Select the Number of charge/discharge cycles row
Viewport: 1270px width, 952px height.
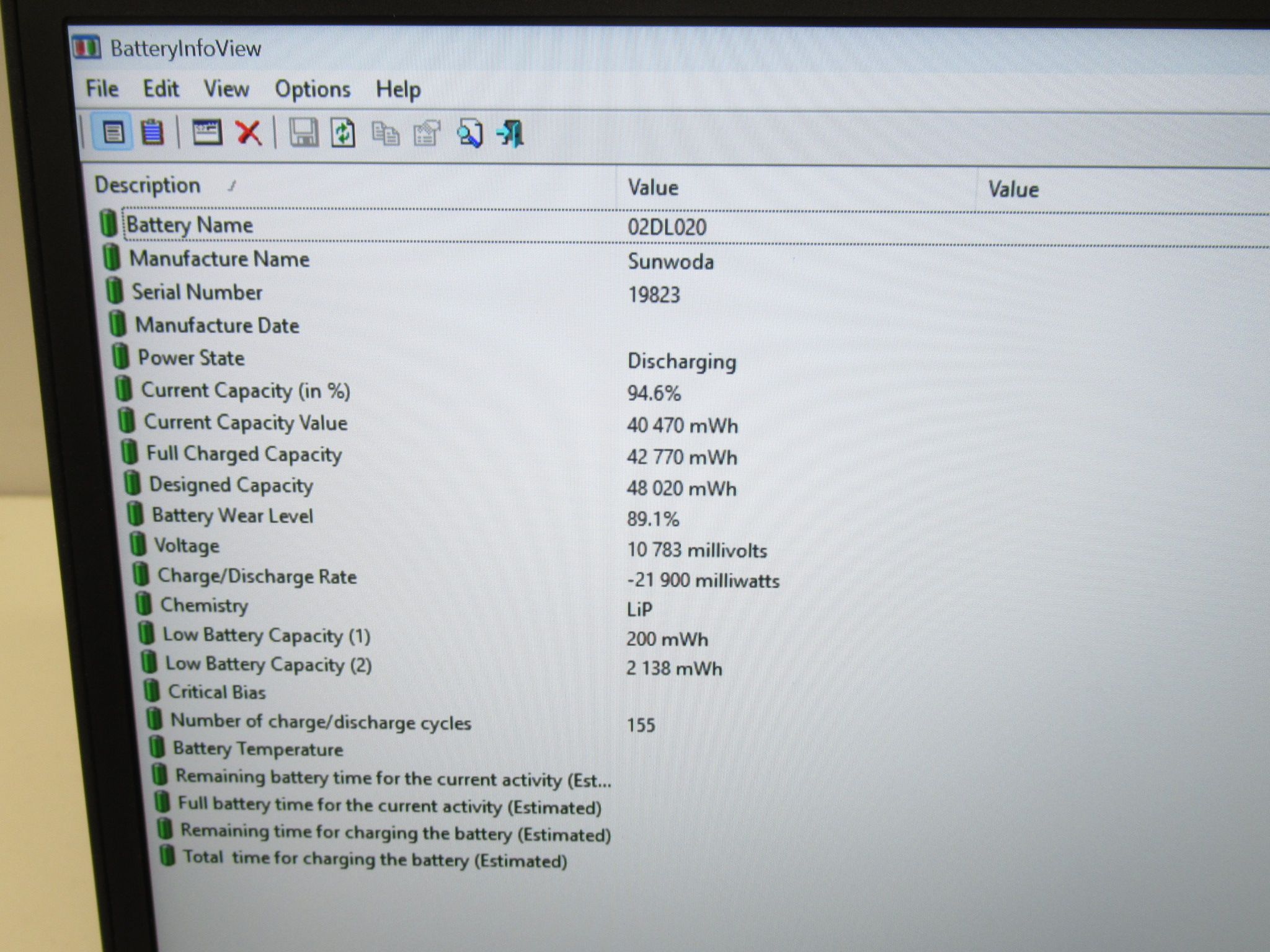click(x=682, y=723)
